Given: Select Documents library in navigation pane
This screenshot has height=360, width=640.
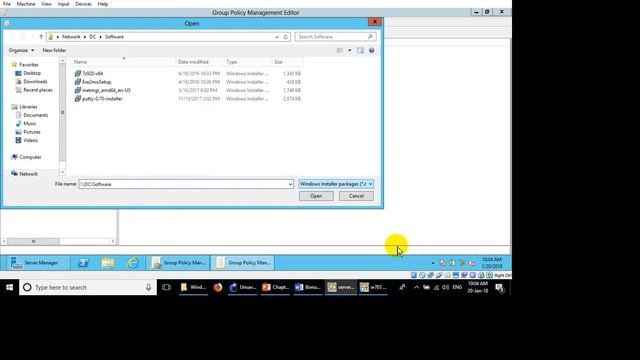Looking at the screenshot, I should 36,115.
